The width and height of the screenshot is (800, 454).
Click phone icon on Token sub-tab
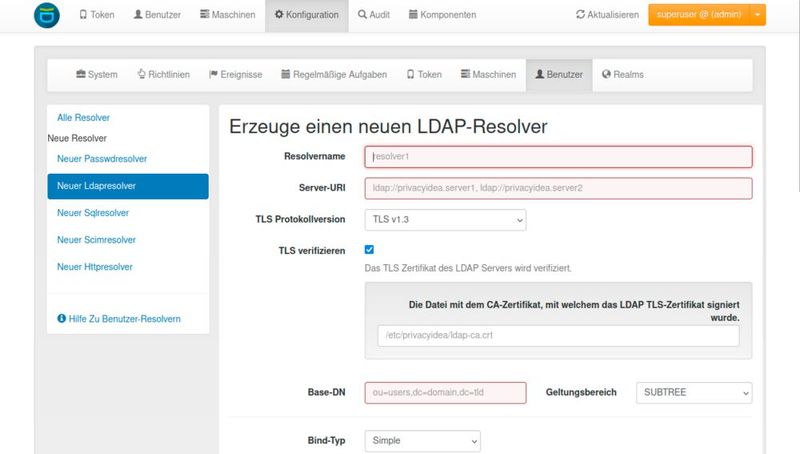click(411, 74)
